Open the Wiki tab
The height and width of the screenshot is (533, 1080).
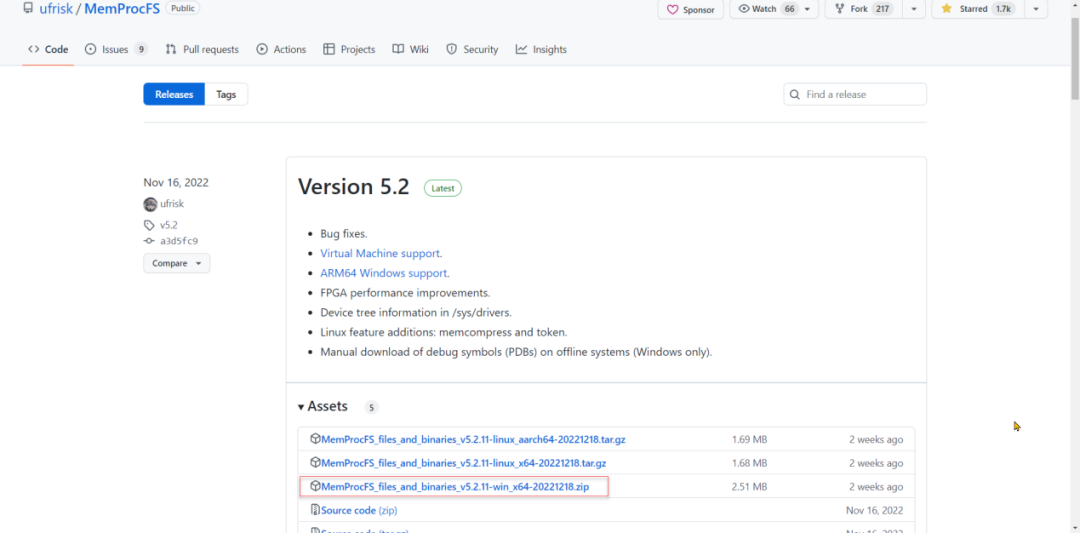coord(411,50)
